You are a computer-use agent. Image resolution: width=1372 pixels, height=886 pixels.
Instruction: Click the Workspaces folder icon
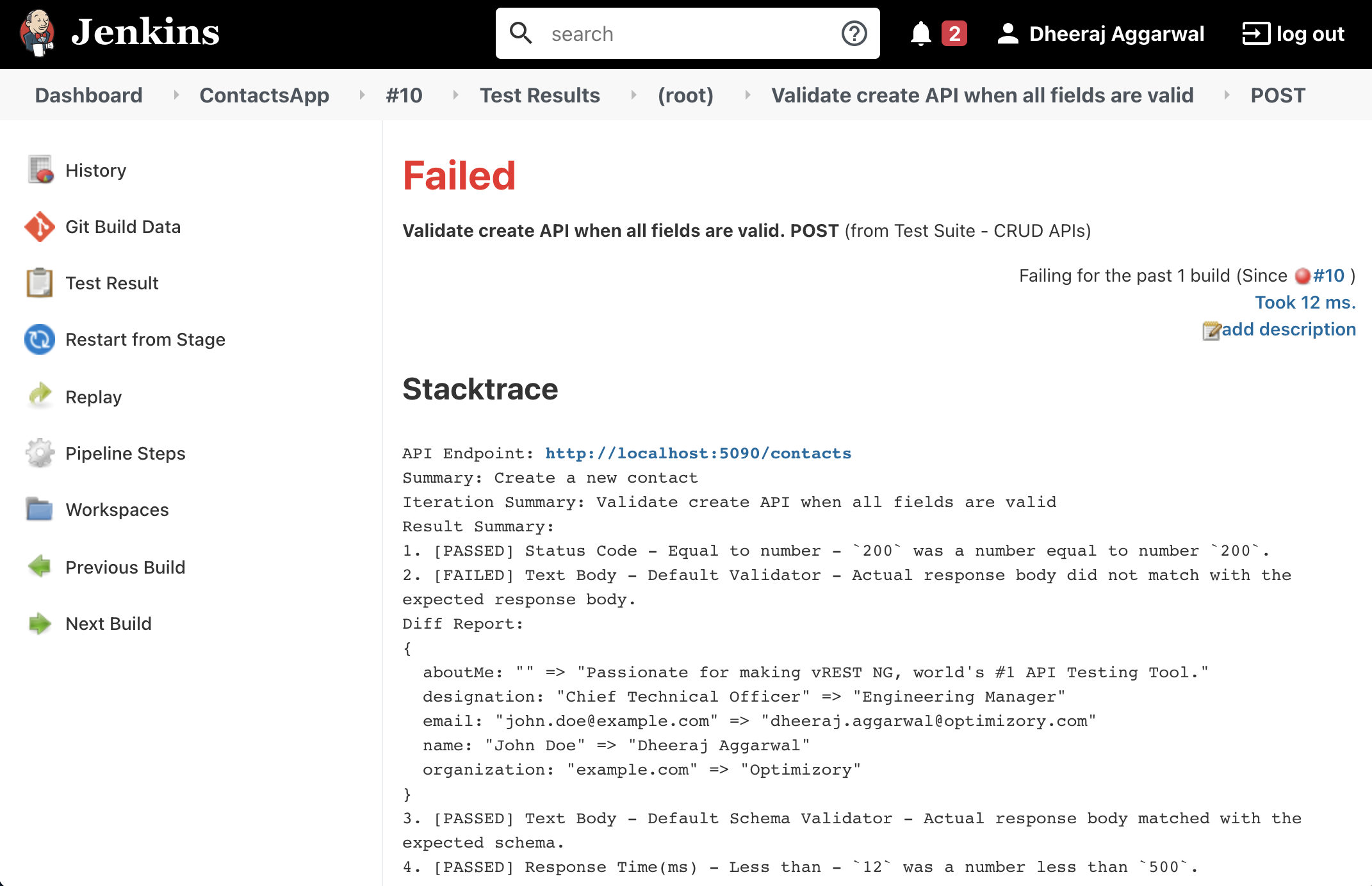(40, 510)
